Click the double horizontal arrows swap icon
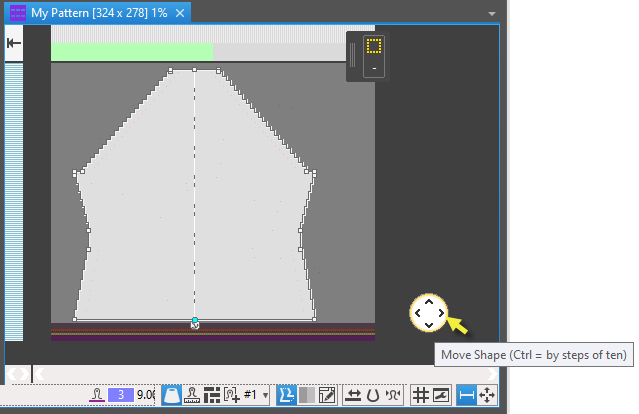The image size is (639, 414). [x=352, y=395]
